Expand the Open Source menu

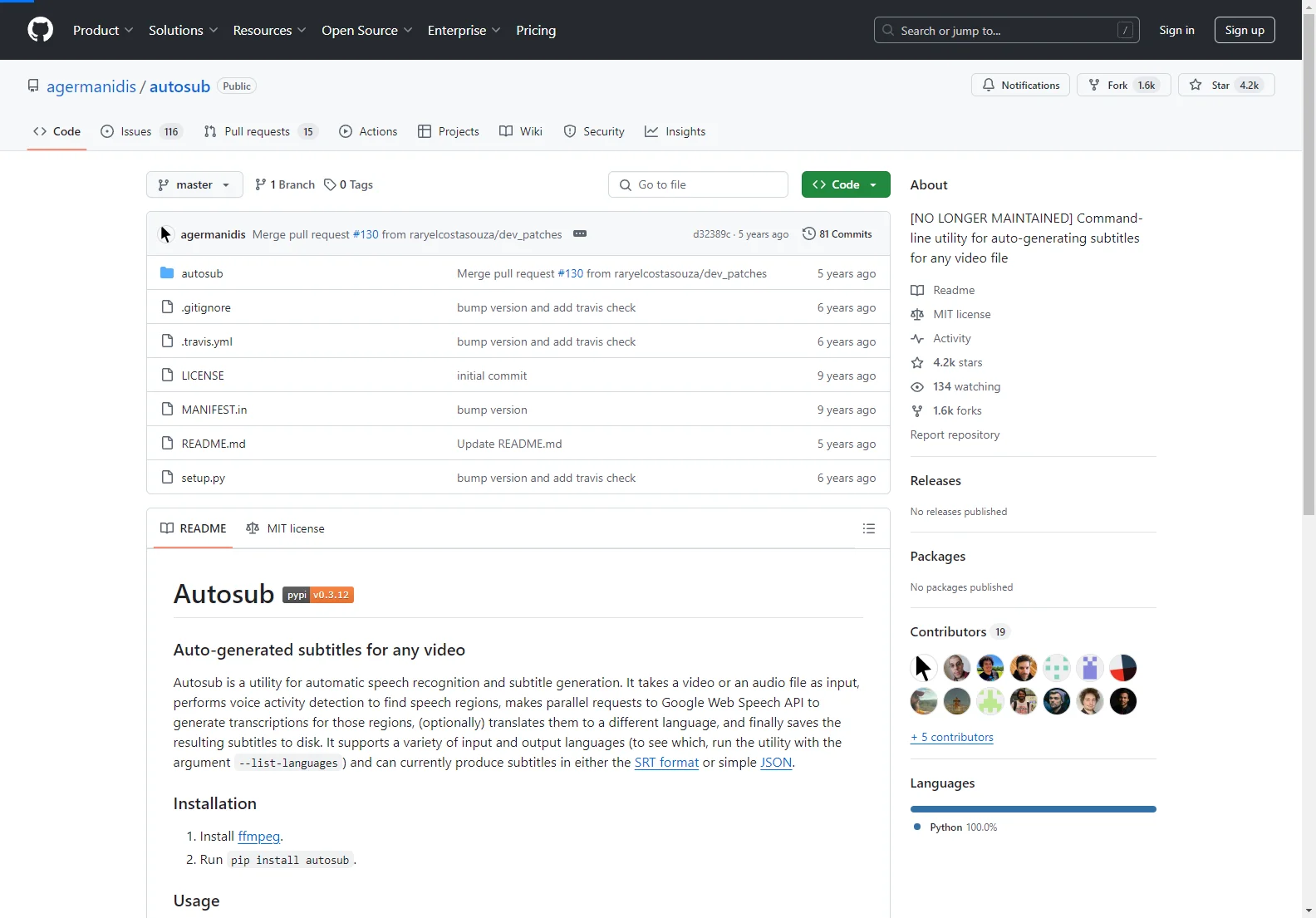click(x=366, y=30)
